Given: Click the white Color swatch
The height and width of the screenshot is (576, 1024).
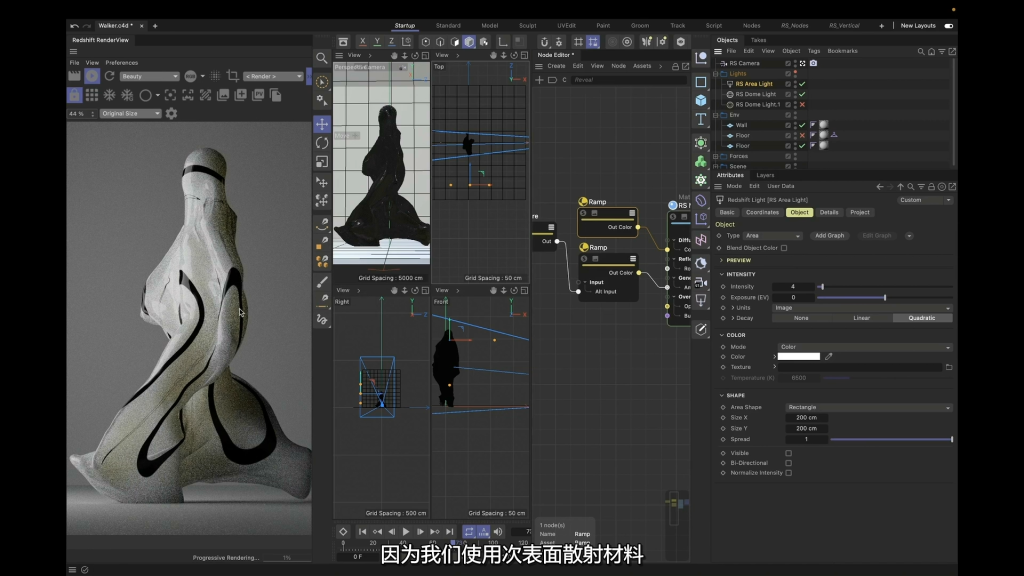Looking at the screenshot, I should pyautogui.click(x=798, y=356).
